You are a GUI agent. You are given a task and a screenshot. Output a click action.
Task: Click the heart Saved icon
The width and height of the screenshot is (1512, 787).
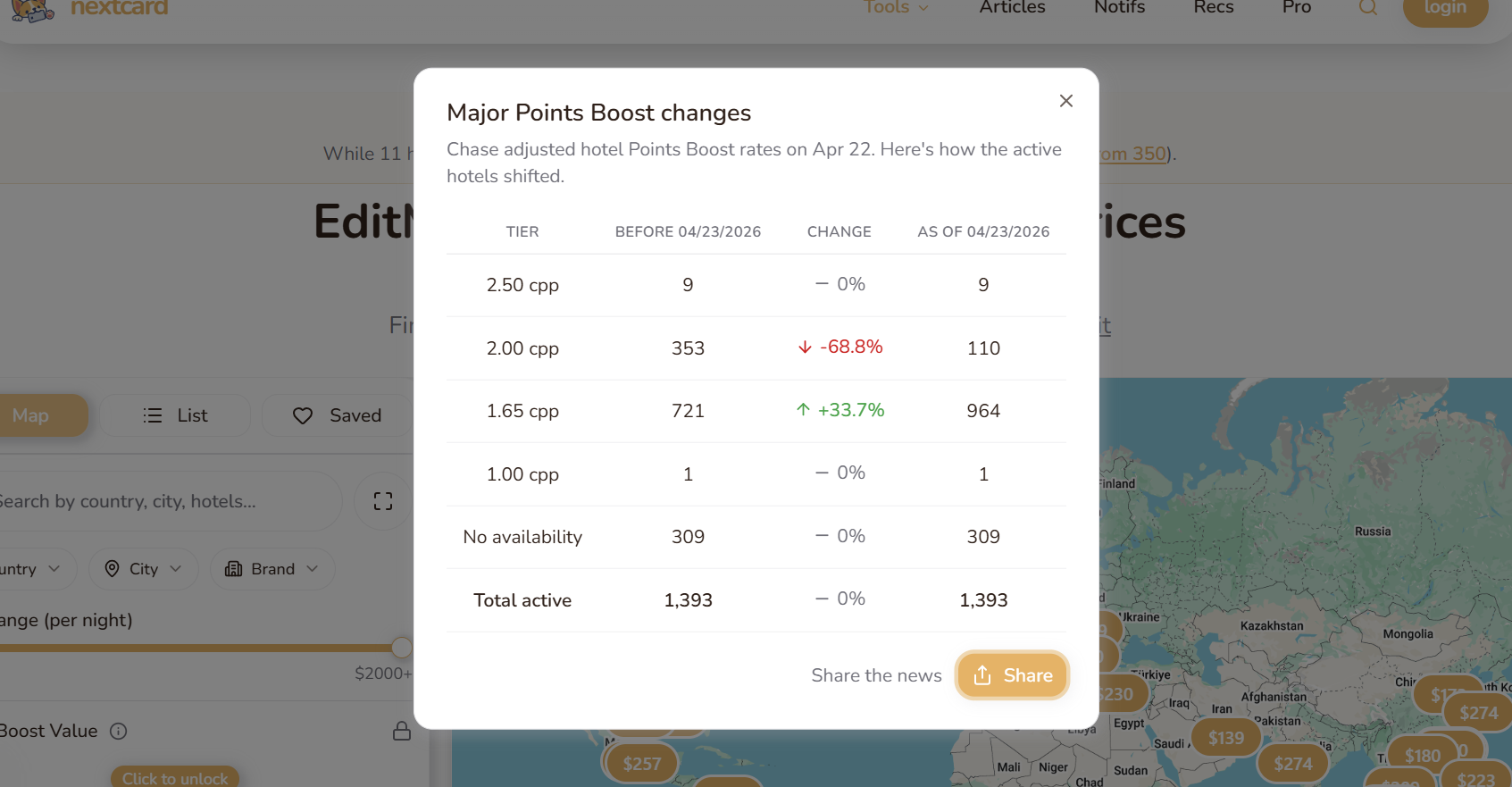[303, 415]
